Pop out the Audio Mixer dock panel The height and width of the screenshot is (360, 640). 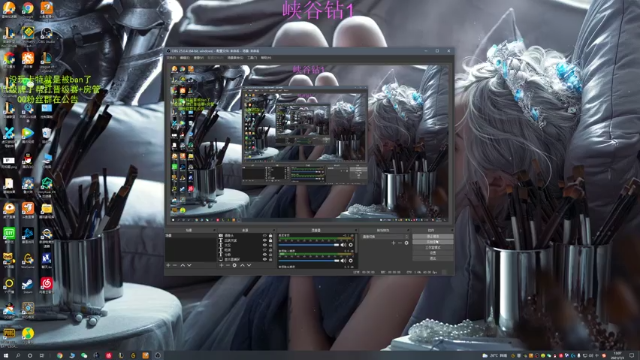355,231
